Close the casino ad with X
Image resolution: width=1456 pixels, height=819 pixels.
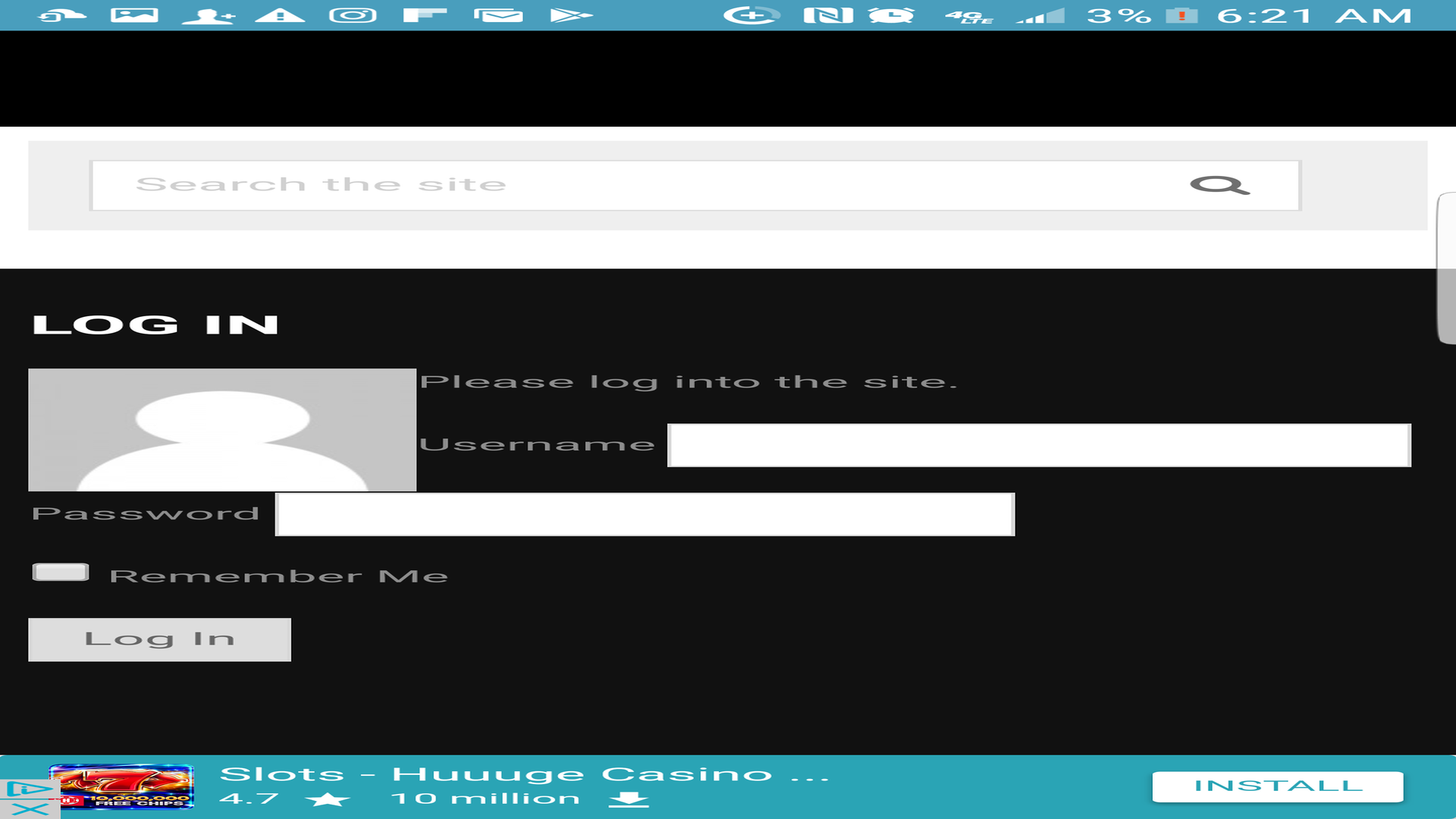pos(29,810)
